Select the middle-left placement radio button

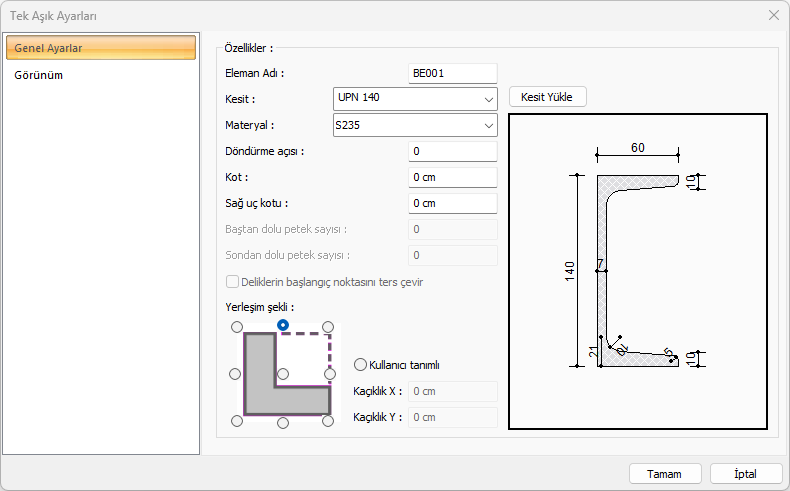tap(236, 374)
